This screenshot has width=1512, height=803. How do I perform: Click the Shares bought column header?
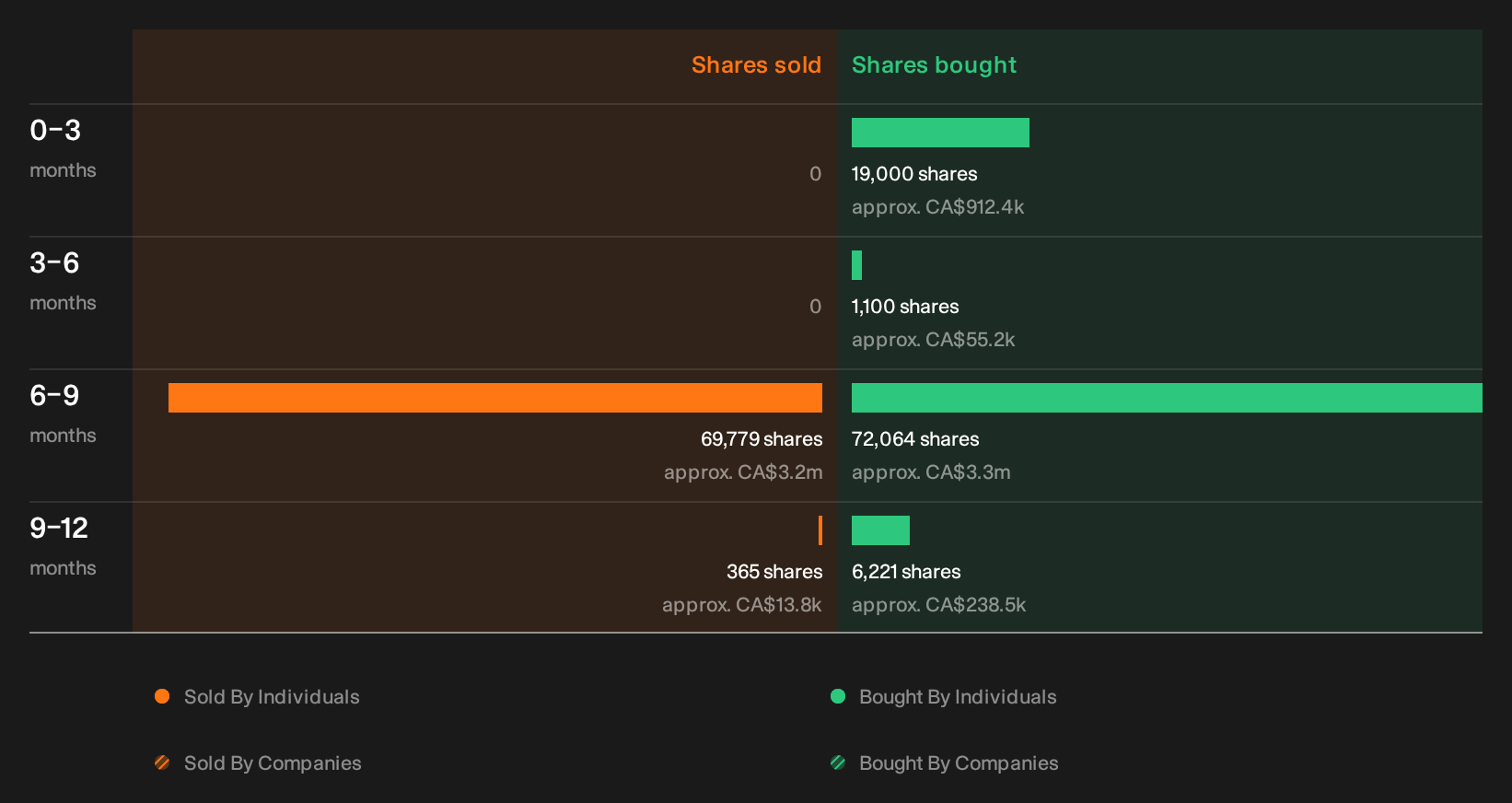934,65
